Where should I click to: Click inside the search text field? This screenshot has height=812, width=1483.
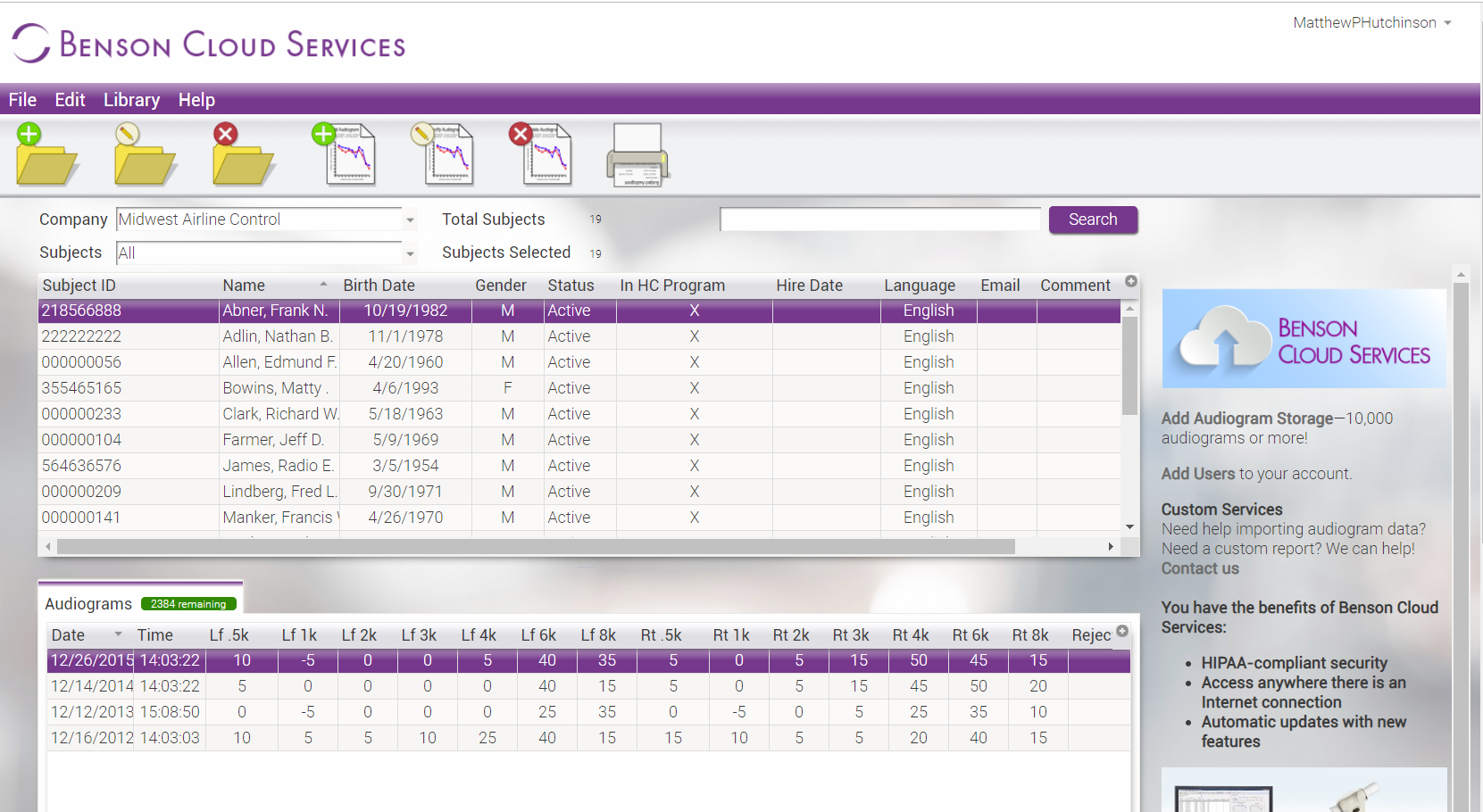(x=879, y=219)
